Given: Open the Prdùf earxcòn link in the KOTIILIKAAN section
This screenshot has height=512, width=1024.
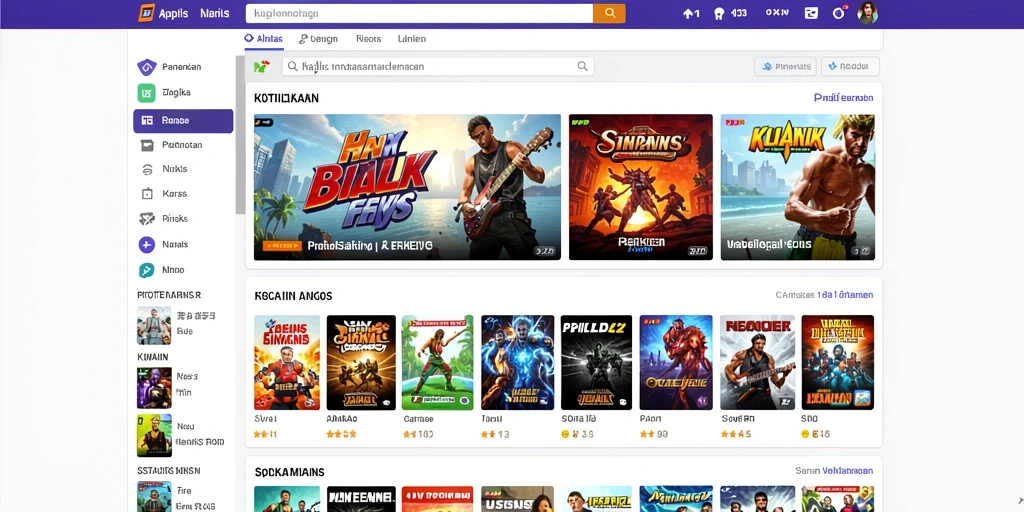Looking at the screenshot, I should (843, 98).
